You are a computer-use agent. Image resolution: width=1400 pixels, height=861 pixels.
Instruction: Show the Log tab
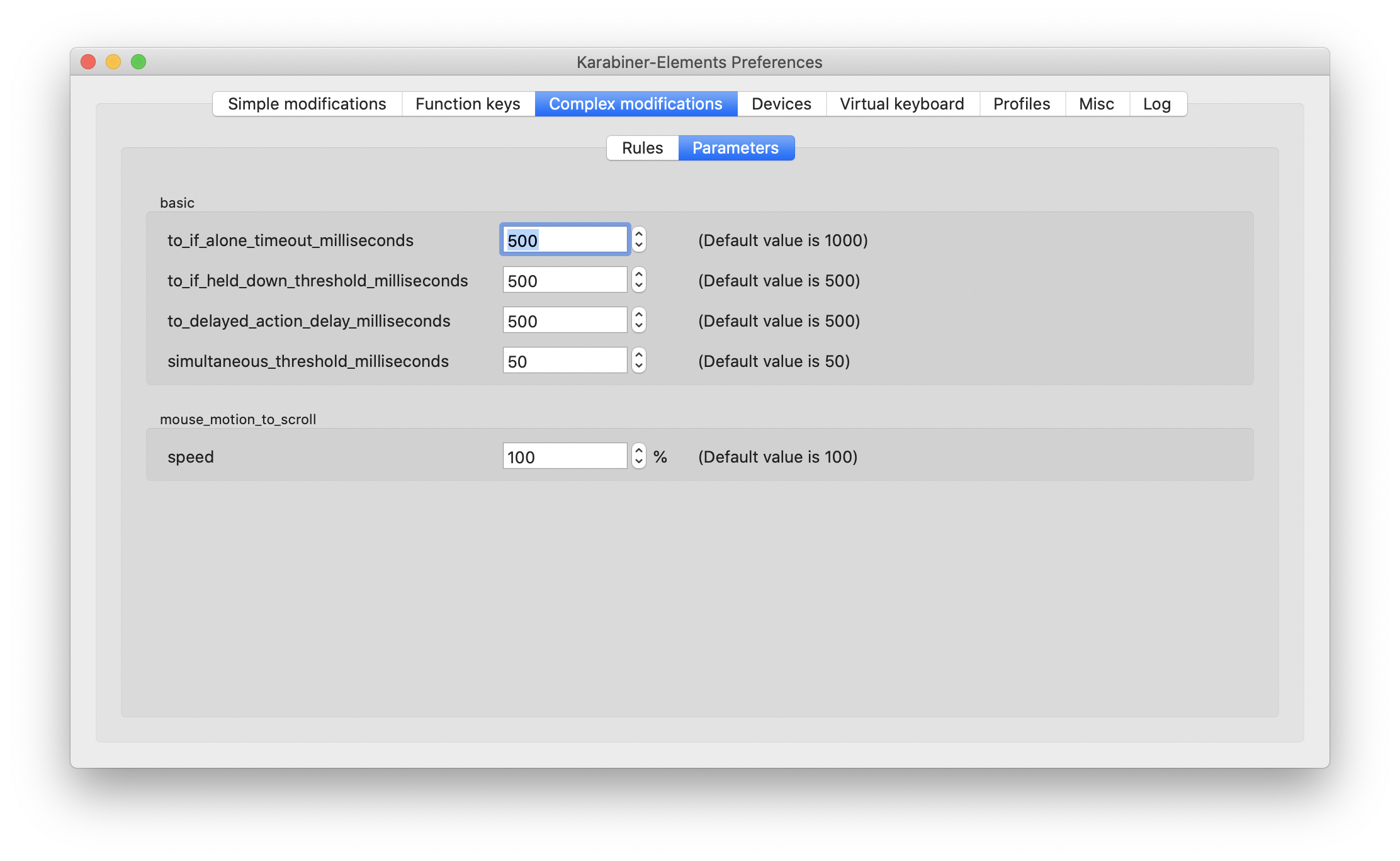[x=1156, y=104]
